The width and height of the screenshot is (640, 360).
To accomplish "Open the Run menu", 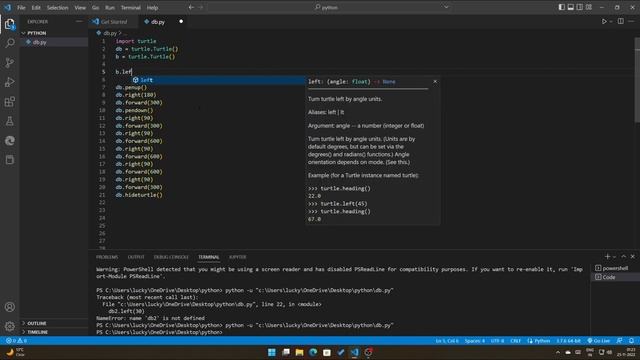I will pyautogui.click(x=110, y=7).
